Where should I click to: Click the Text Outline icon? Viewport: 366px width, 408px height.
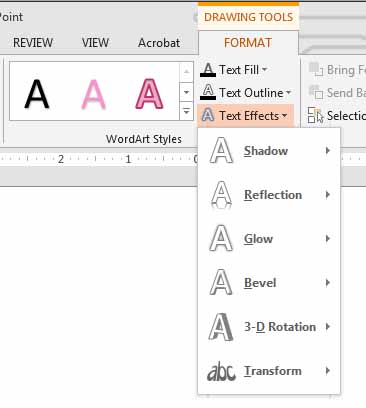(208, 92)
